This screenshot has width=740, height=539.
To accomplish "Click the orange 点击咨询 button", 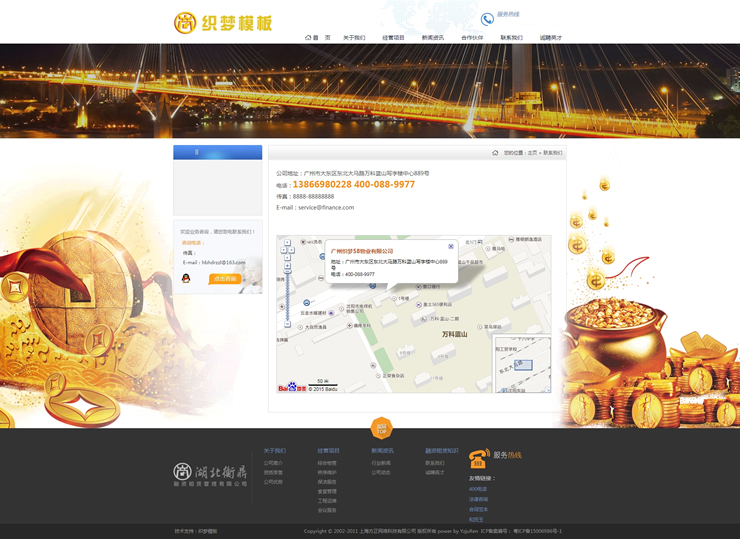I will (224, 279).
